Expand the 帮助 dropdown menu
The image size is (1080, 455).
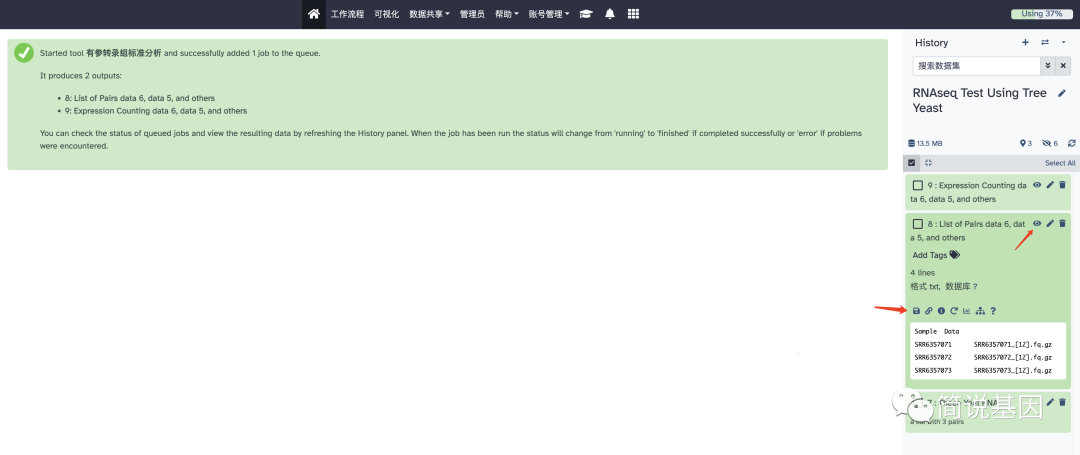click(507, 14)
